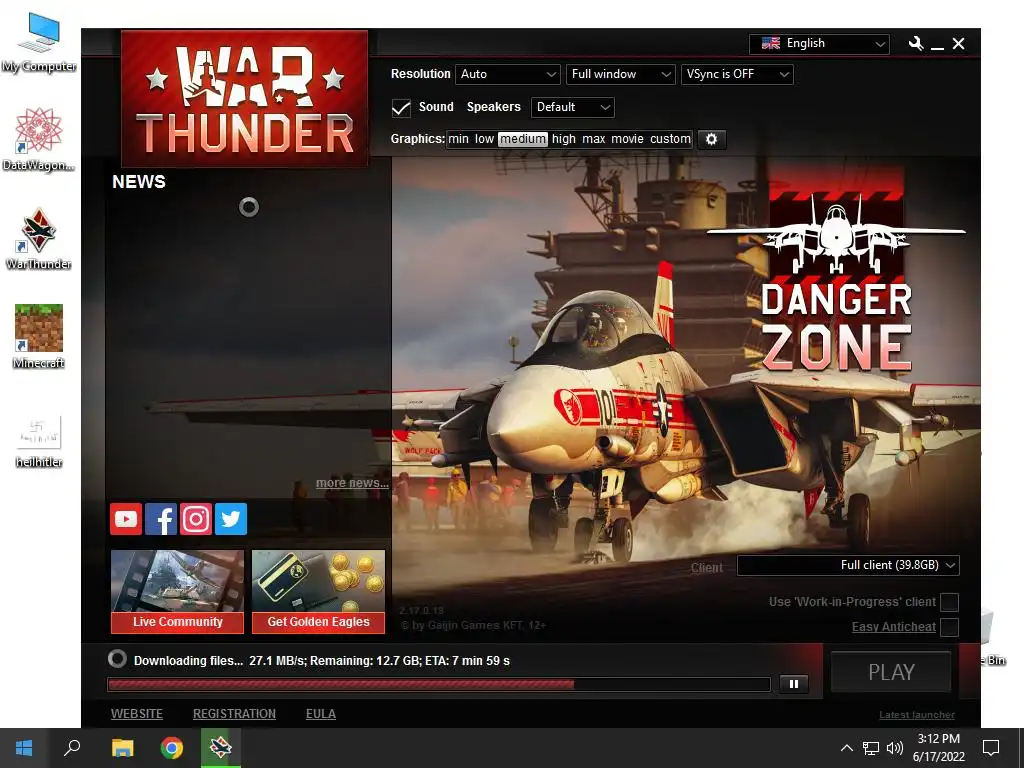Open the Easy Anticheat link

click(x=894, y=627)
